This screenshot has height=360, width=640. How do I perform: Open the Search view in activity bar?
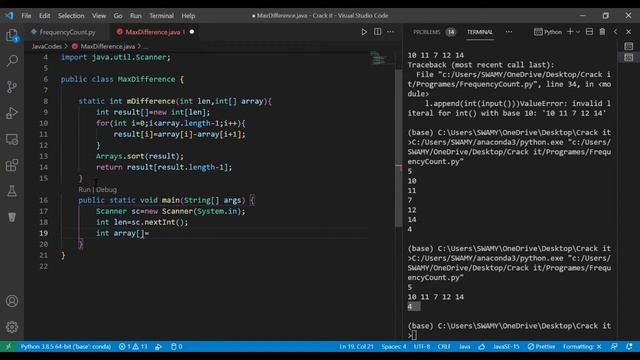click(x=12, y=61)
